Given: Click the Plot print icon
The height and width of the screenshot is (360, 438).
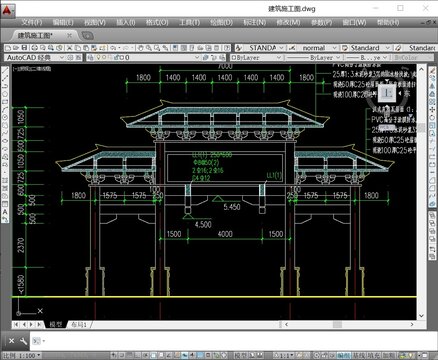Looking at the screenshot, I should (x=35, y=48).
